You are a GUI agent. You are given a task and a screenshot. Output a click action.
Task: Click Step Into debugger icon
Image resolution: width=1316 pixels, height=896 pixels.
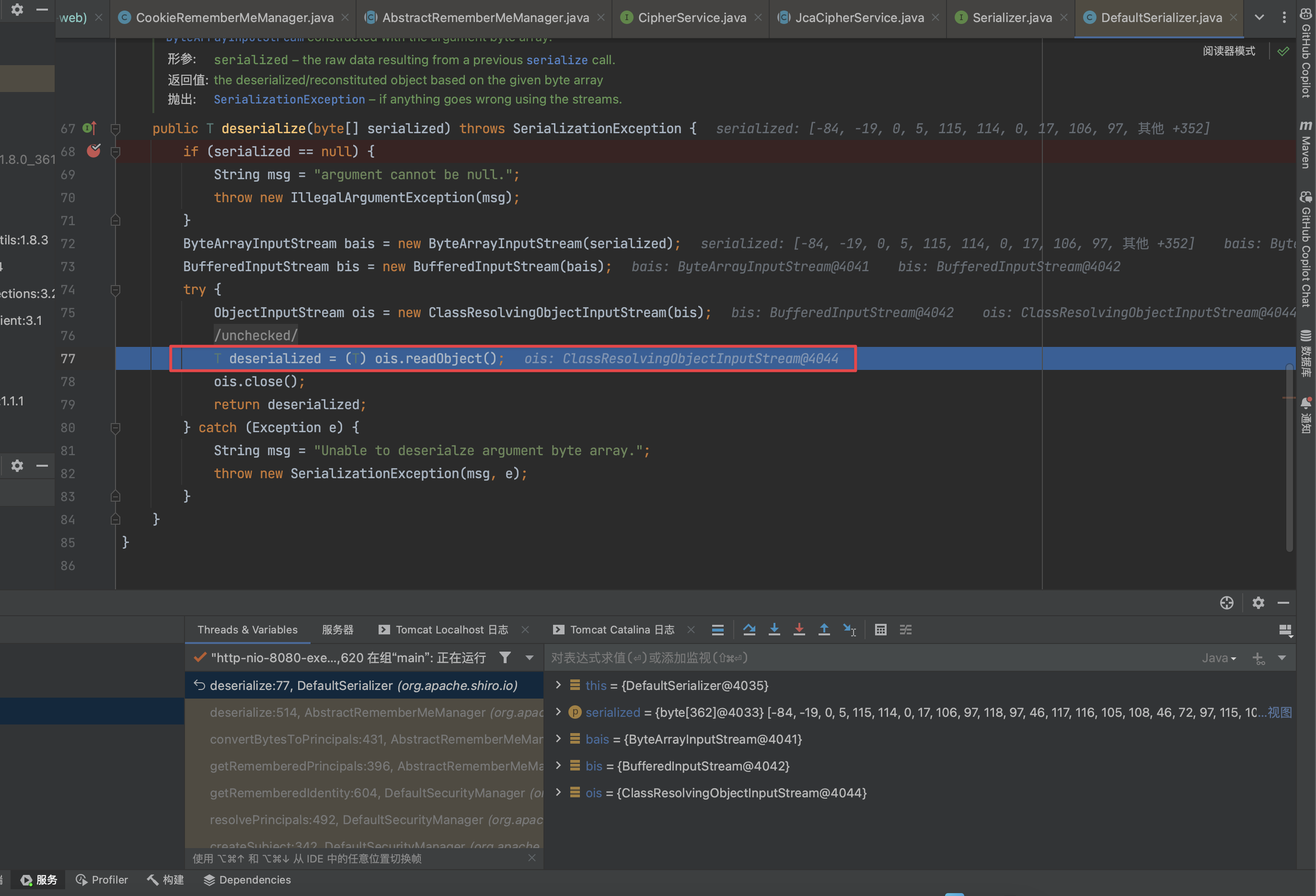coord(774,630)
